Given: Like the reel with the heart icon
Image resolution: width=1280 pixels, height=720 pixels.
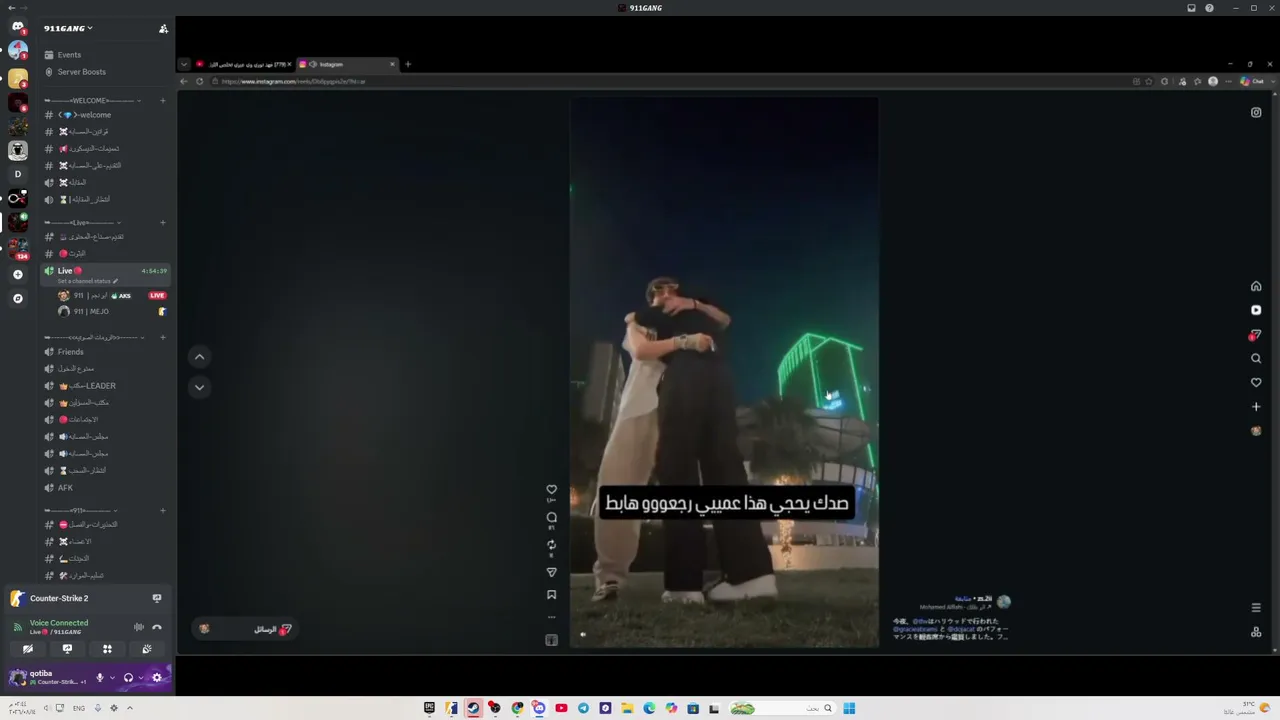Looking at the screenshot, I should pyautogui.click(x=551, y=490).
